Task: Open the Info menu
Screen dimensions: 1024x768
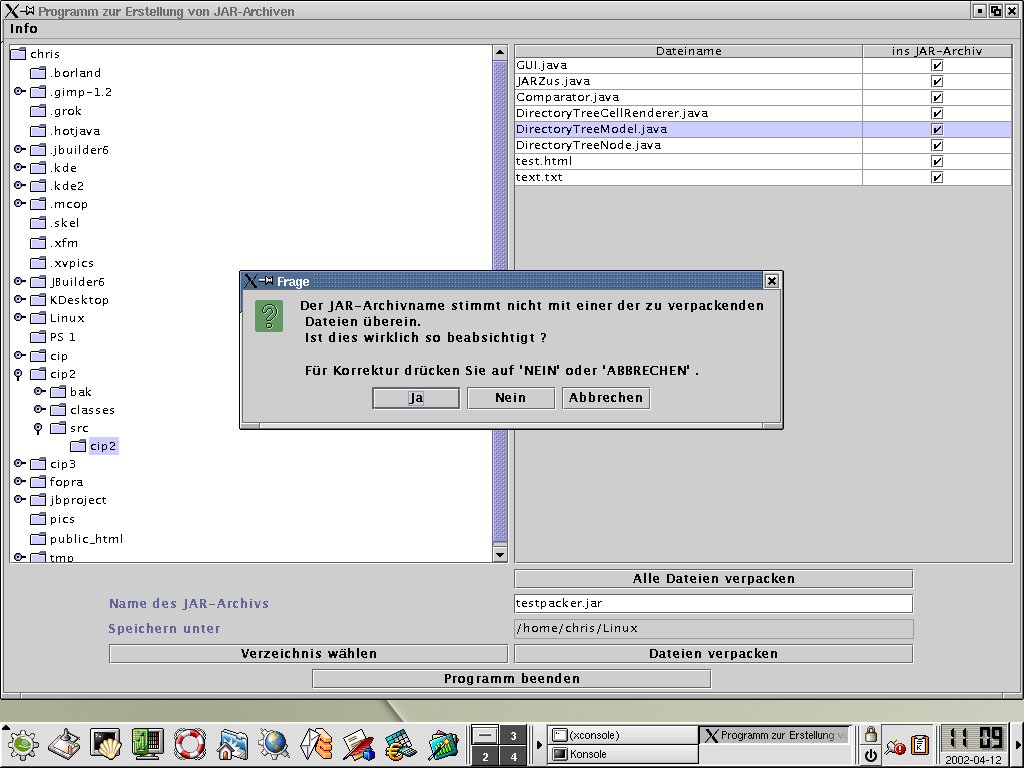Action: click(24, 29)
